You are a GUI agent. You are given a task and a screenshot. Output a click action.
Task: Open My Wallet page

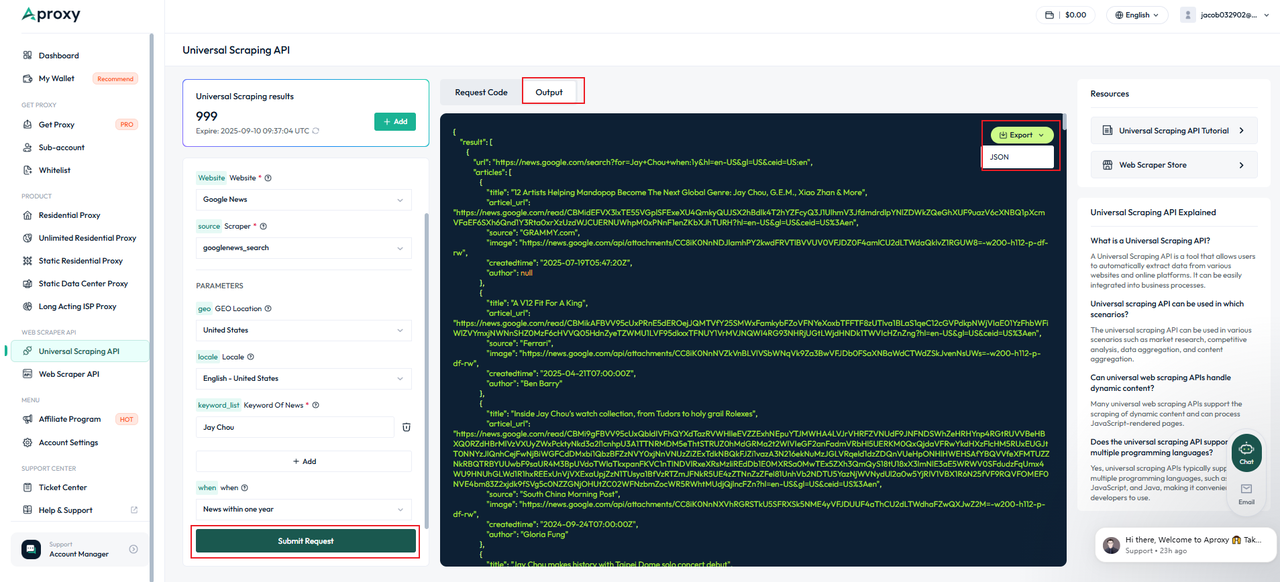56,78
